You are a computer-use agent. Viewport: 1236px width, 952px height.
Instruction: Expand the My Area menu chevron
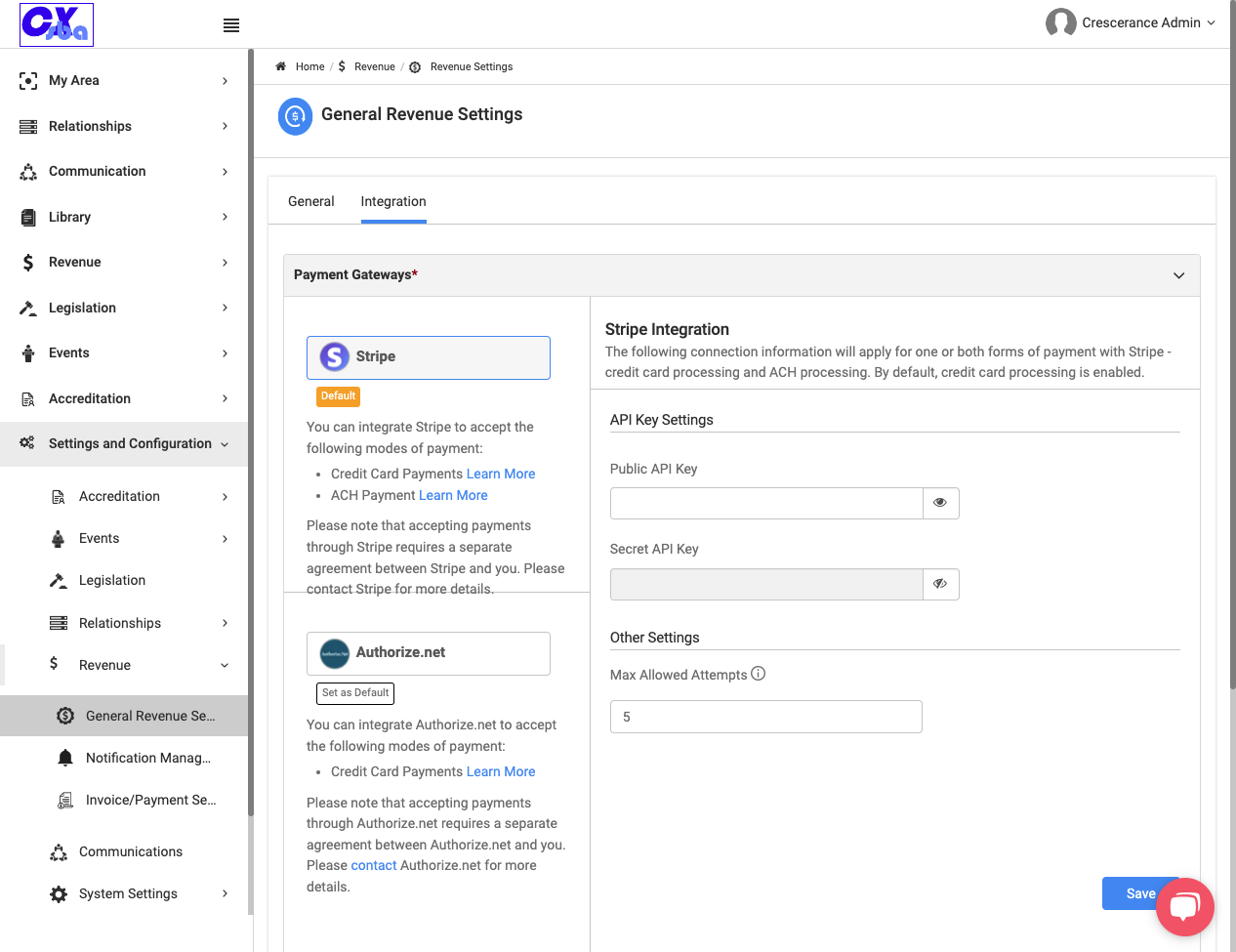click(x=225, y=81)
